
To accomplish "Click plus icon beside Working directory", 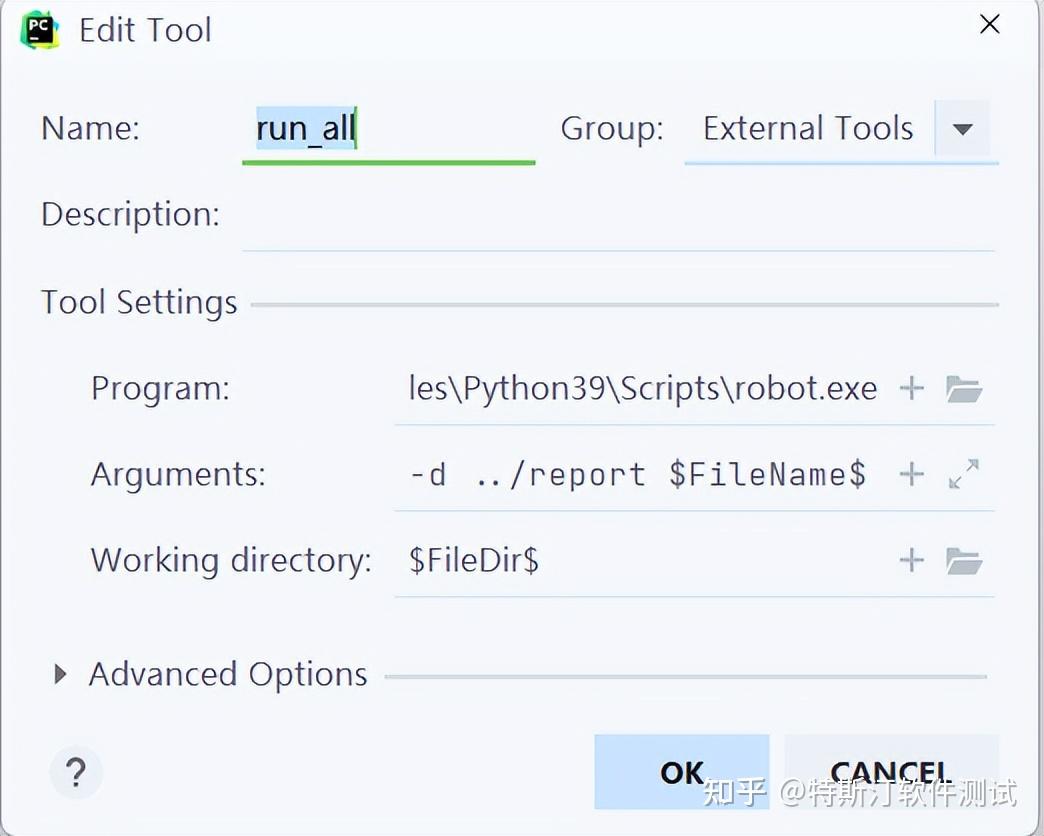I will [x=911, y=560].
